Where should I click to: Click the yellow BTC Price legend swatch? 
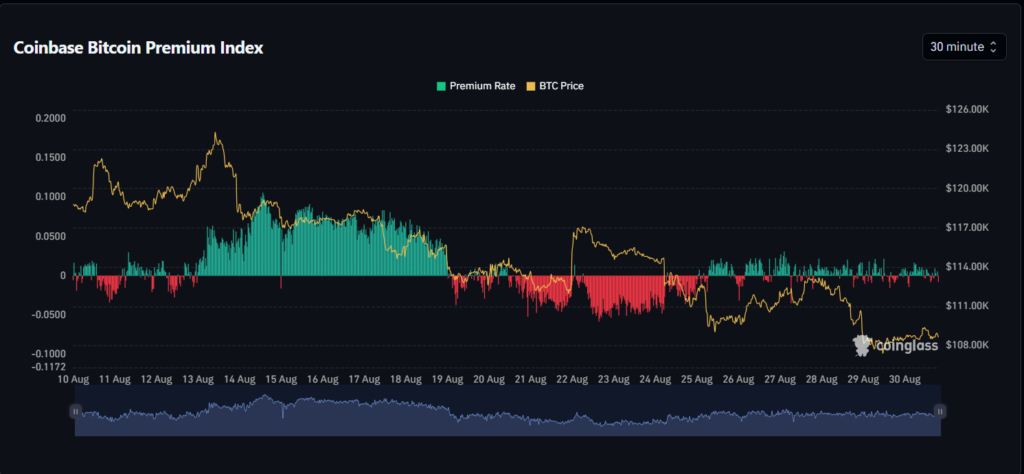pos(530,86)
